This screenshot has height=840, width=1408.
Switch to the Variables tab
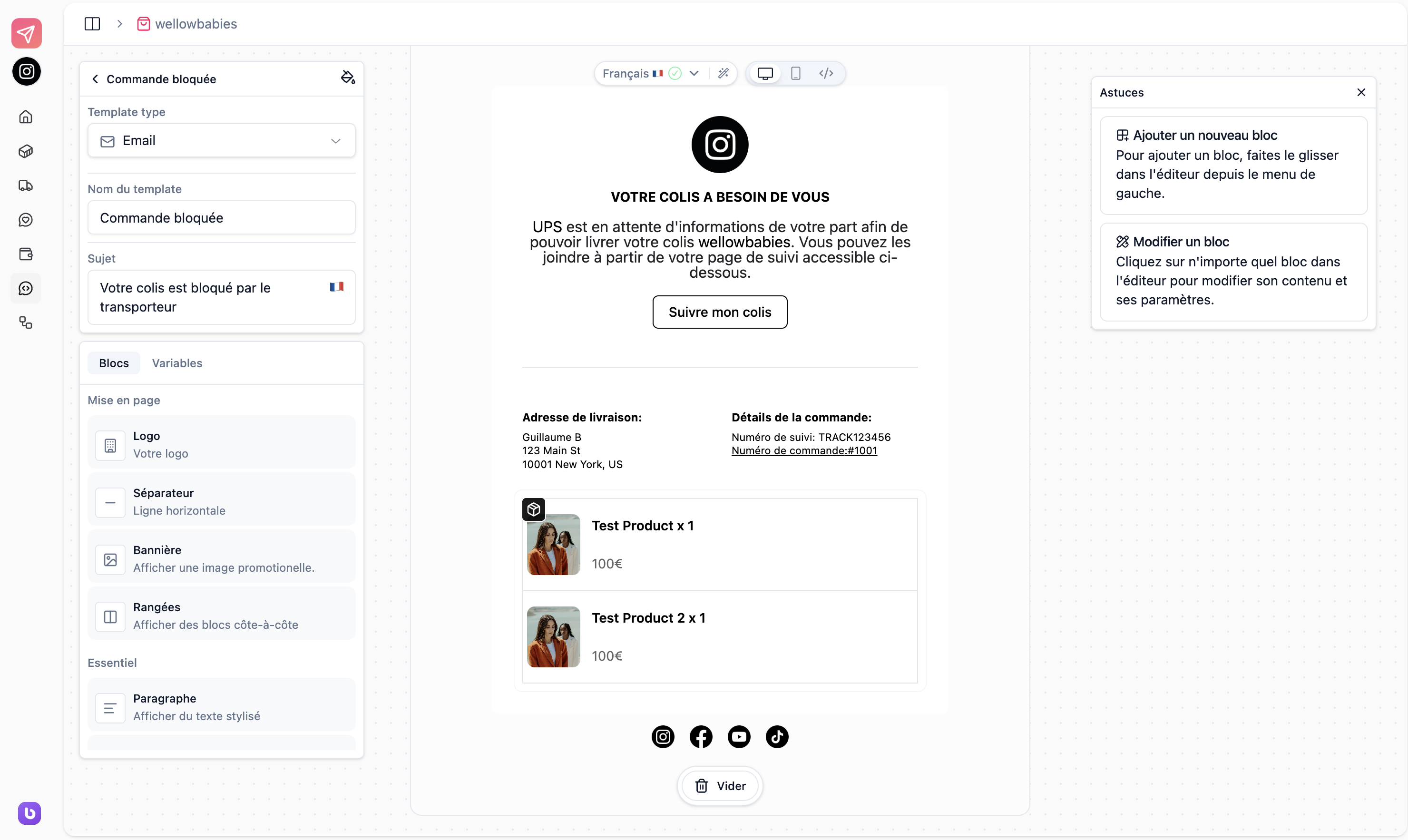click(176, 363)
